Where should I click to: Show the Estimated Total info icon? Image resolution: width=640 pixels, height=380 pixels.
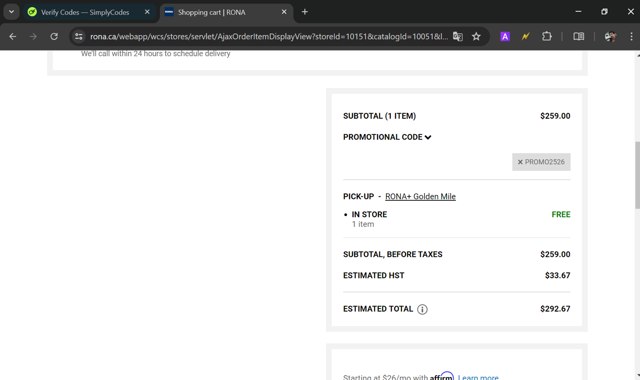pyautogui.click(x=422, y=309)
